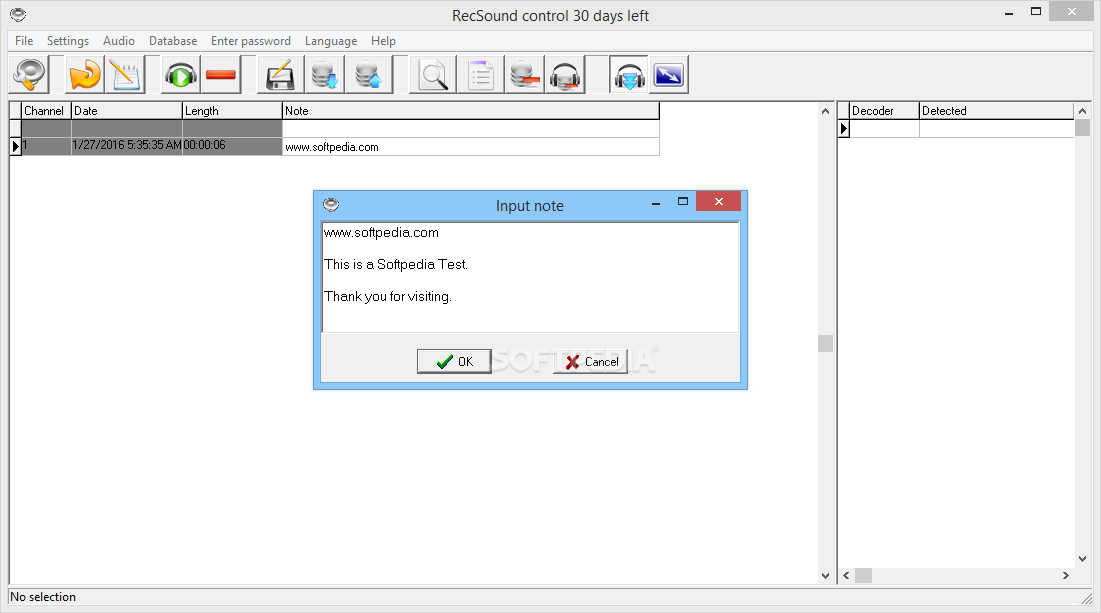Image resolution: width=1101 pixels, height=613 pixels.
Task: Open the Database menu
Action: click(173, 41)
